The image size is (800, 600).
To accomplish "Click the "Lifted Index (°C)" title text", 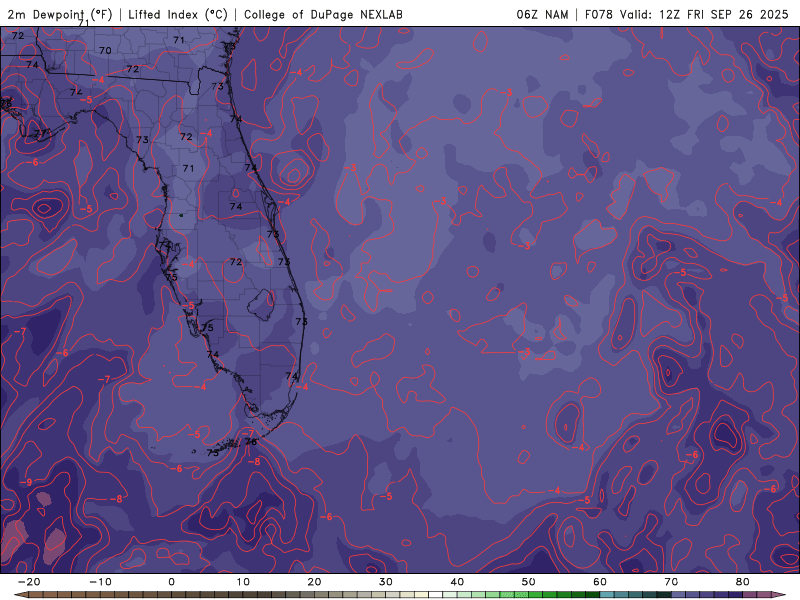I will click(x=178, y=14).
